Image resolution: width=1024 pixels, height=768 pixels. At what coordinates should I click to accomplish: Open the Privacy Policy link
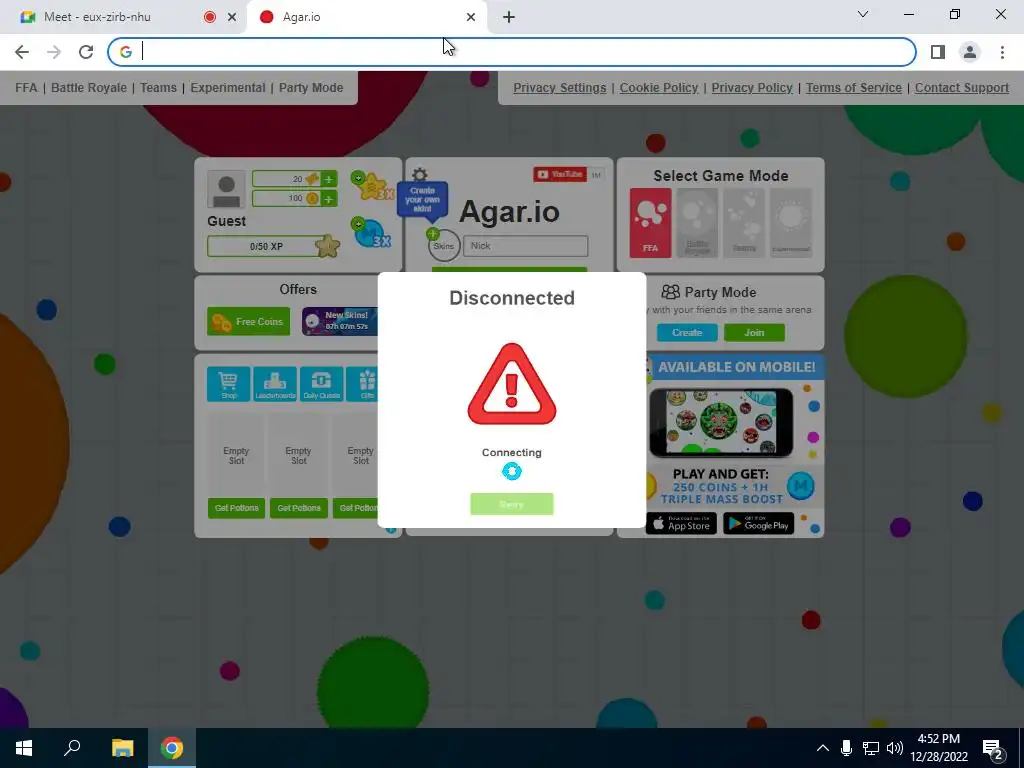click(752, 88)
